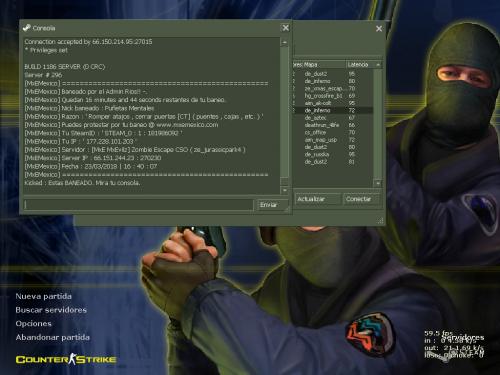The height and width of the screenshot is (375, 500).
Task: Open Buscar servidores from the main menu
Action: point(51,310)
